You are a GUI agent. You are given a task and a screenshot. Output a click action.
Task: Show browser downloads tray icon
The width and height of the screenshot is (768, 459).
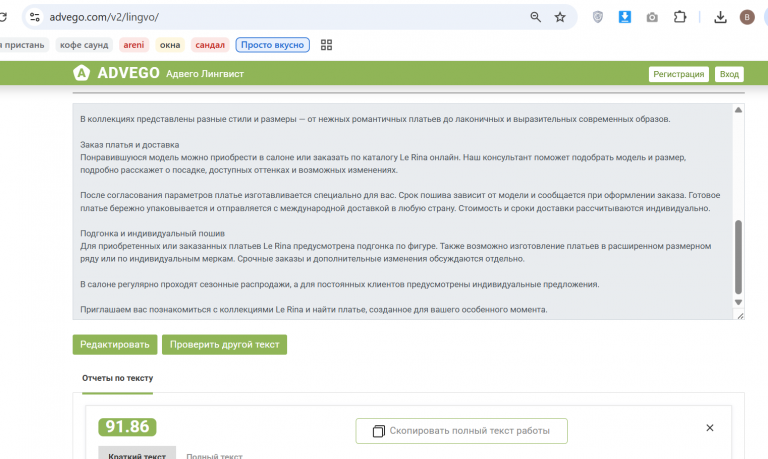click(x=720, y=18)
